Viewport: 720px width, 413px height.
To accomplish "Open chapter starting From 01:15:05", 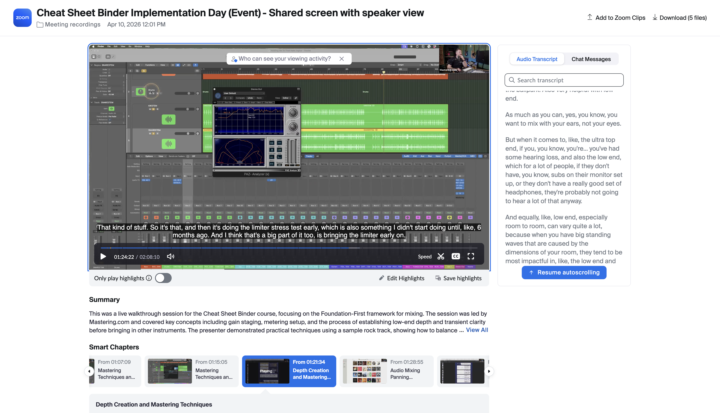I will 191,371.
